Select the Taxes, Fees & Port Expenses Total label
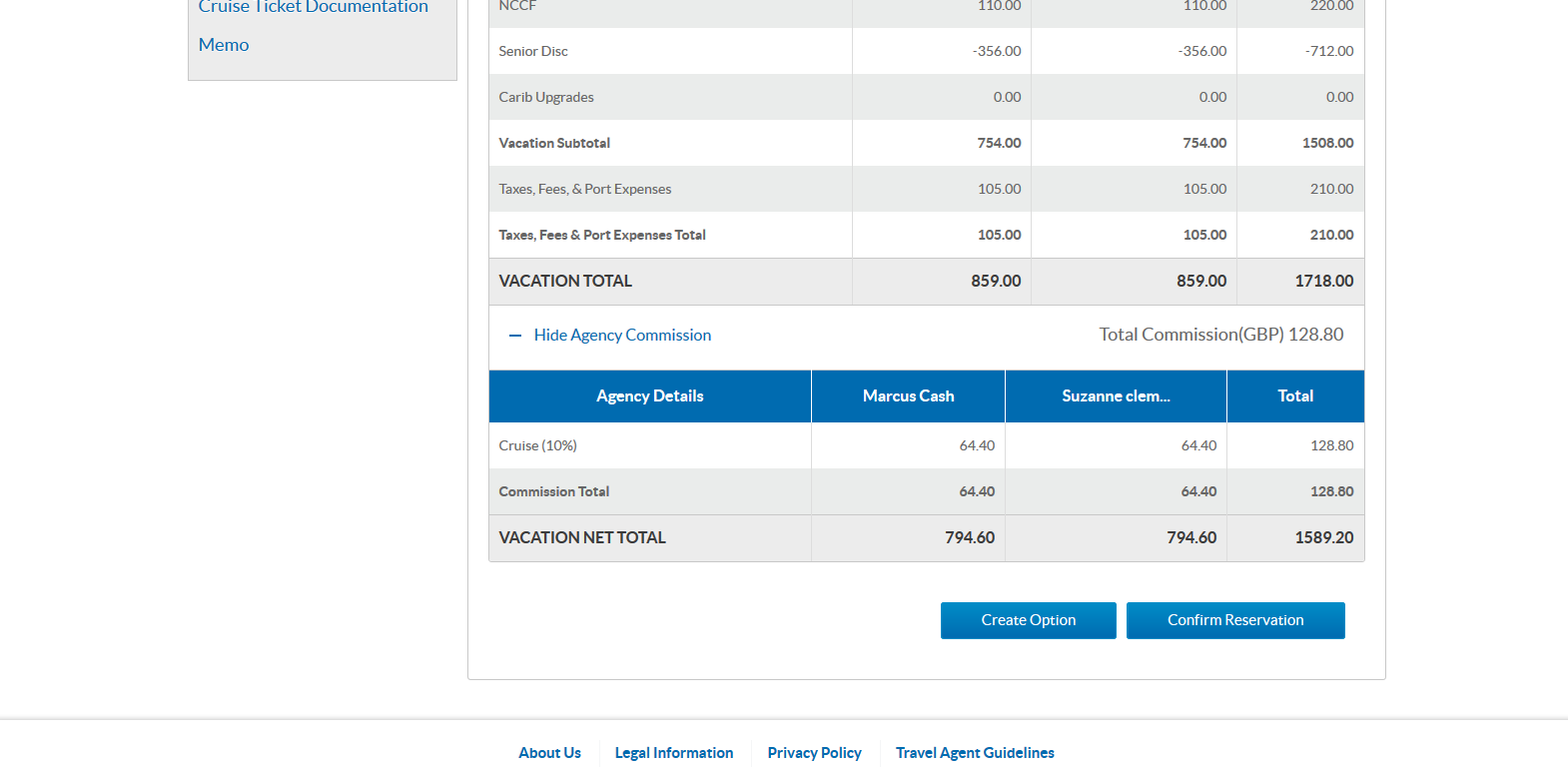The height and width of the screenshot is (767, 1568). pyautogui.click(x=602, y=235)
